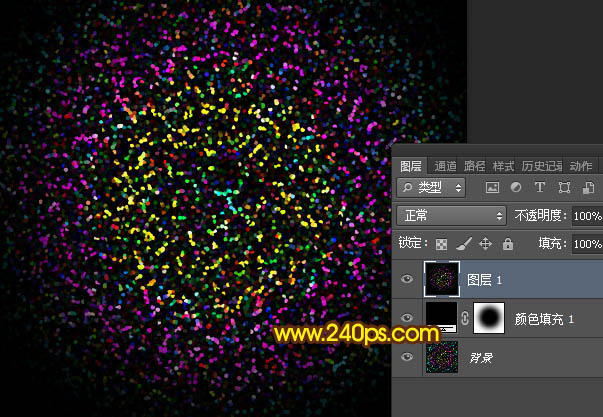Open the 类型 layer filter dropdown
The width and height of the screenshot is (603, 417).
tap(431, 187)
